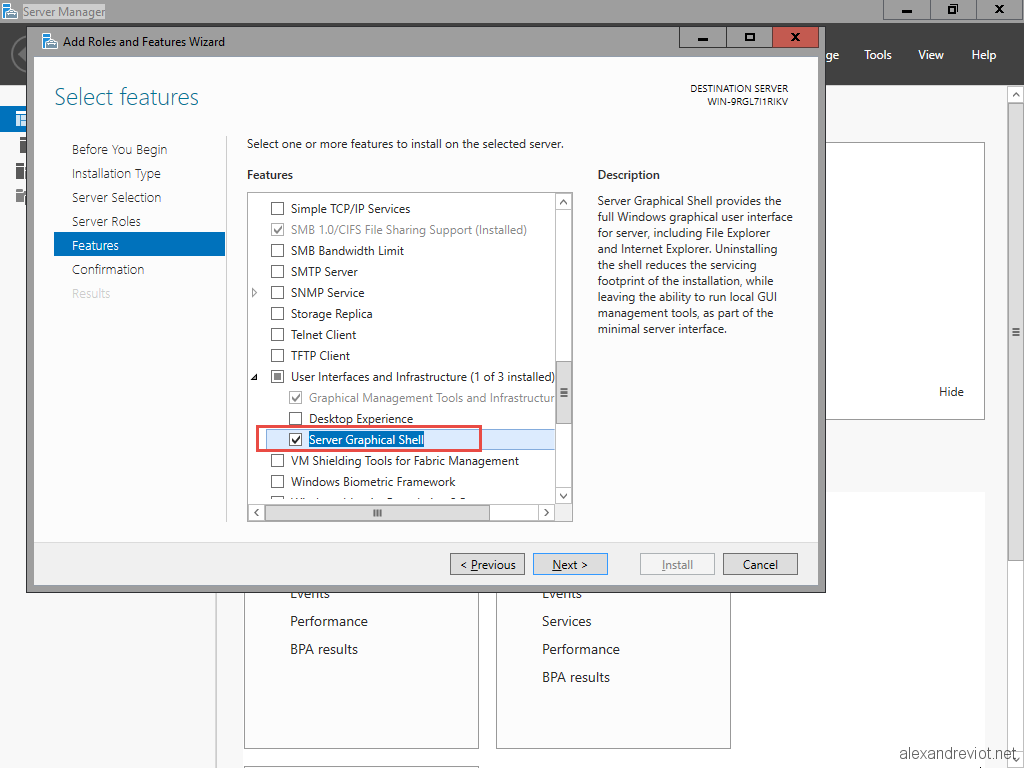Image resolution: width=1024 pixels, height=768 pixels.
Task: Check the SMB Bandwidth Limit checkbox
Action: (278, 251)
